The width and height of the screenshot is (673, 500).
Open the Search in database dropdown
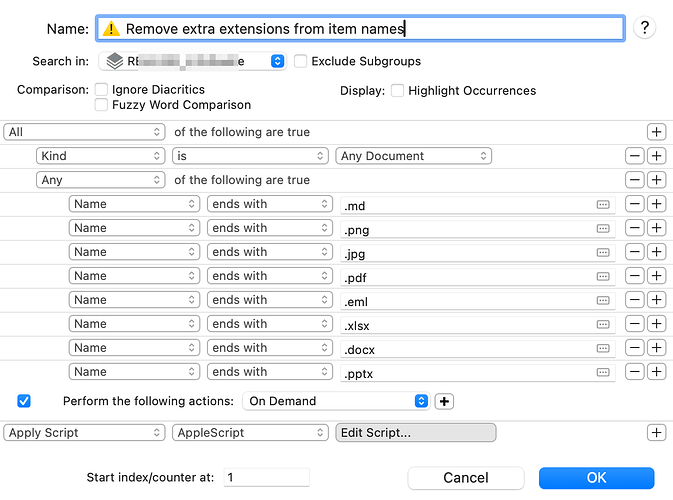pyautogui.click(x=192, y=61)
